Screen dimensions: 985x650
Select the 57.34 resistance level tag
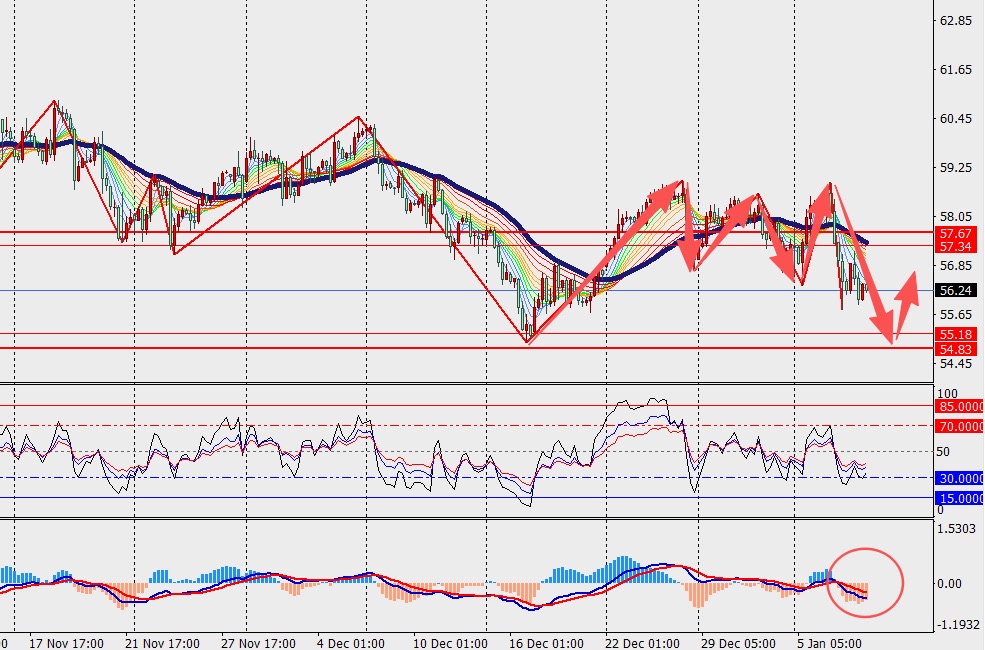[955, 246]
